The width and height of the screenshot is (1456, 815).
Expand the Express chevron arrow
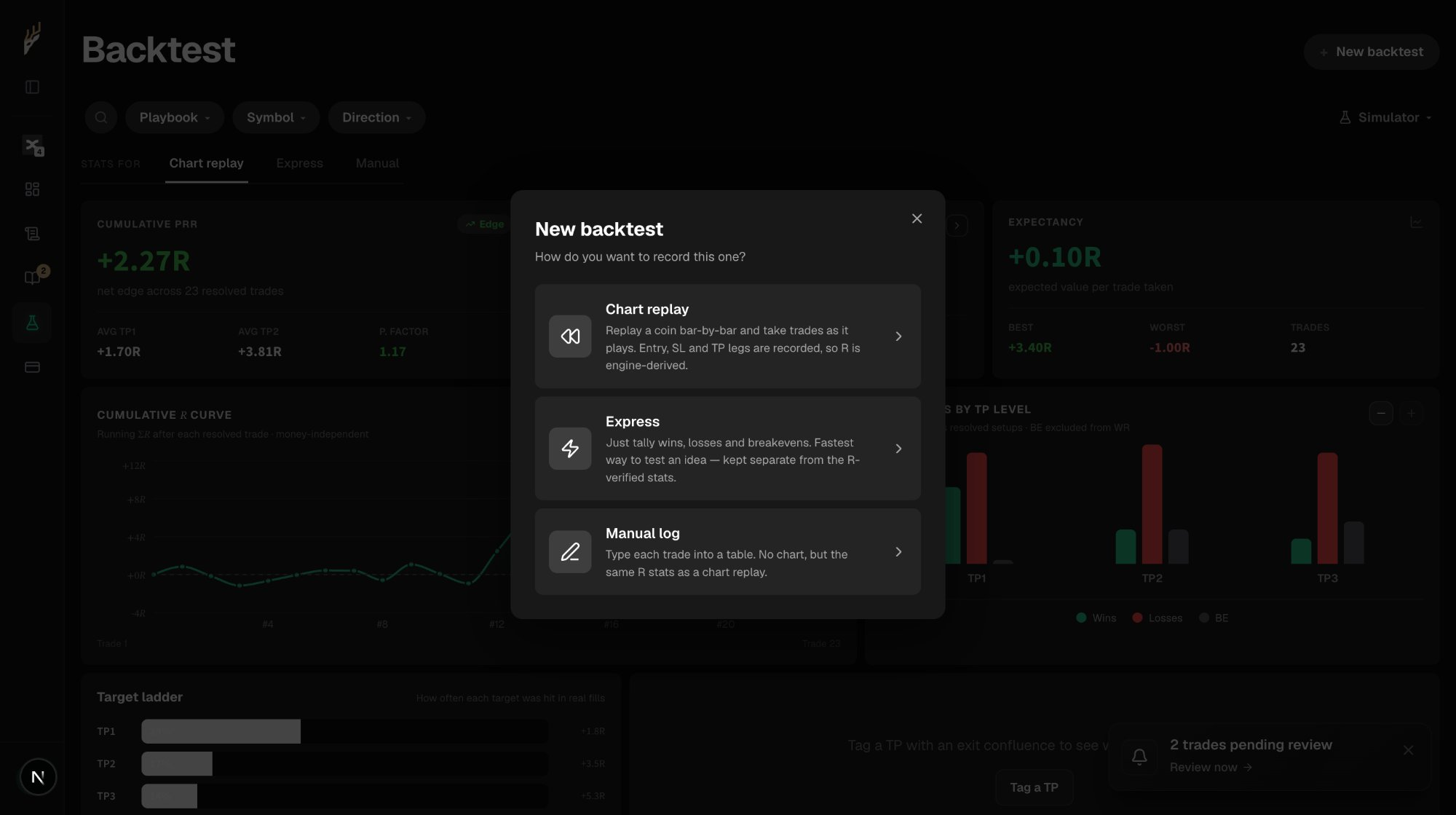(x=898, y=448)
